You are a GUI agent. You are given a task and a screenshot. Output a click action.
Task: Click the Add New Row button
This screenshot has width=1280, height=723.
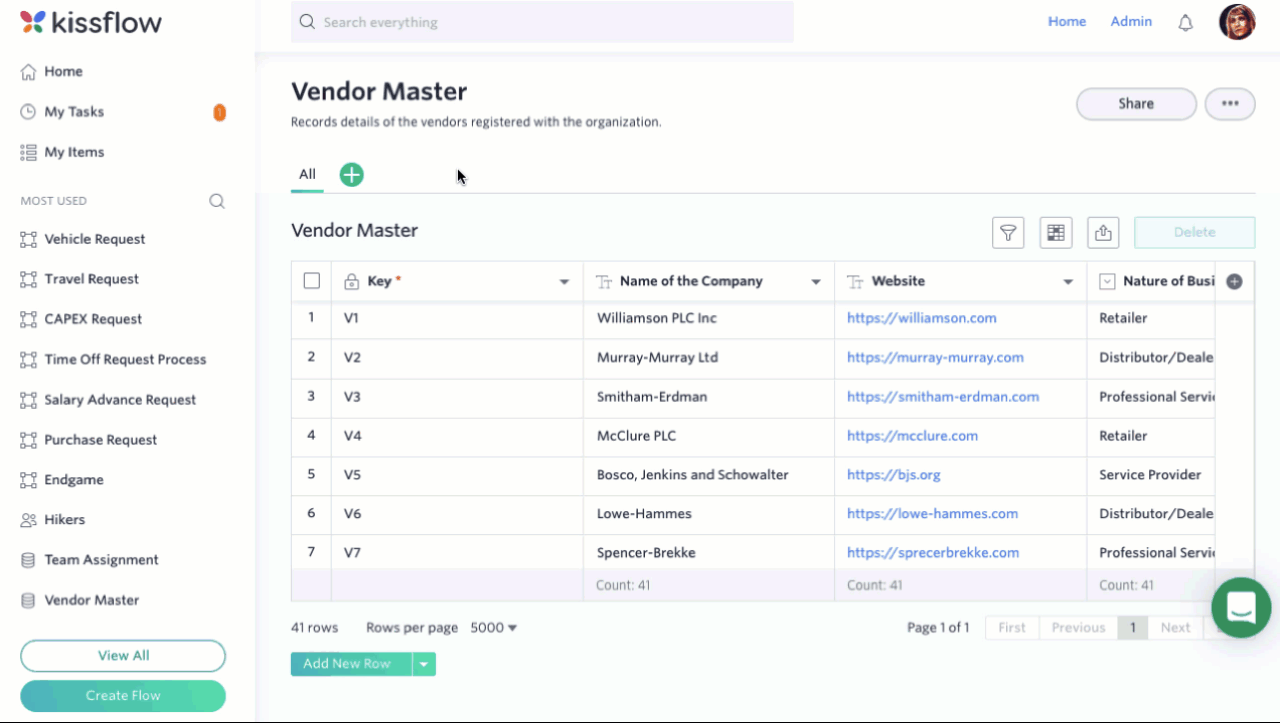(x=351, y=664)
